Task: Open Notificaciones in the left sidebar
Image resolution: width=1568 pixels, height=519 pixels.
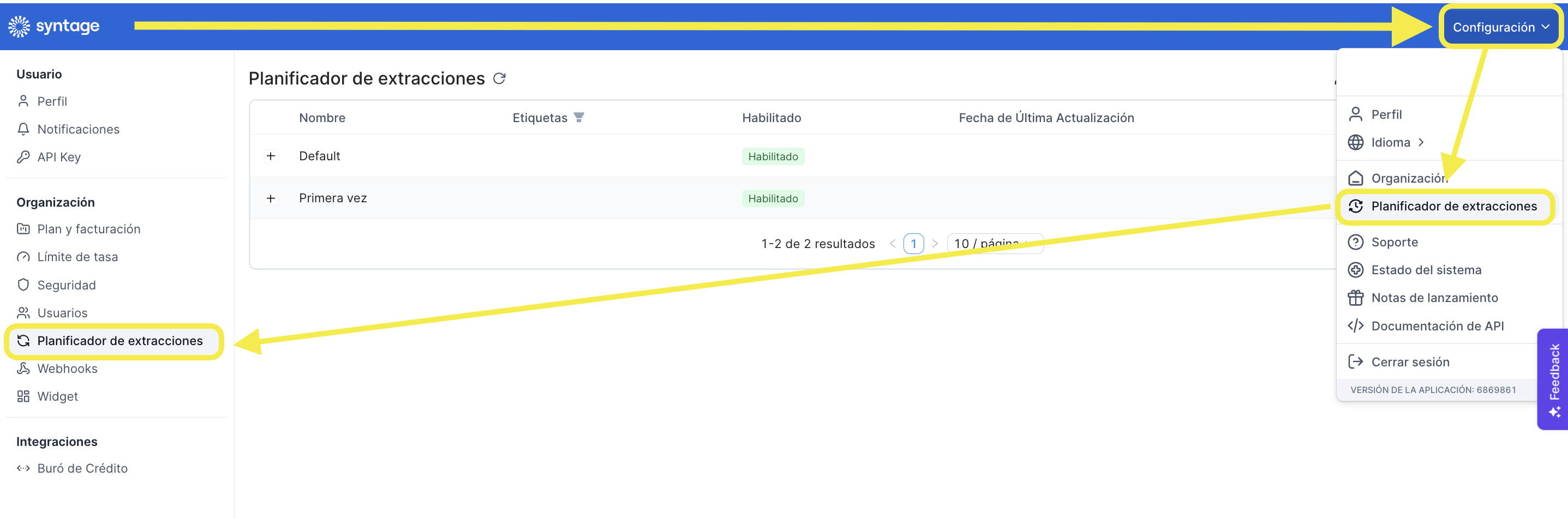Action: coord(79,129)
